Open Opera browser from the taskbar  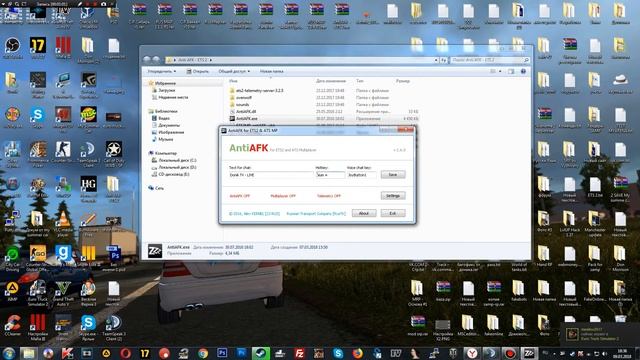(125, 353)
